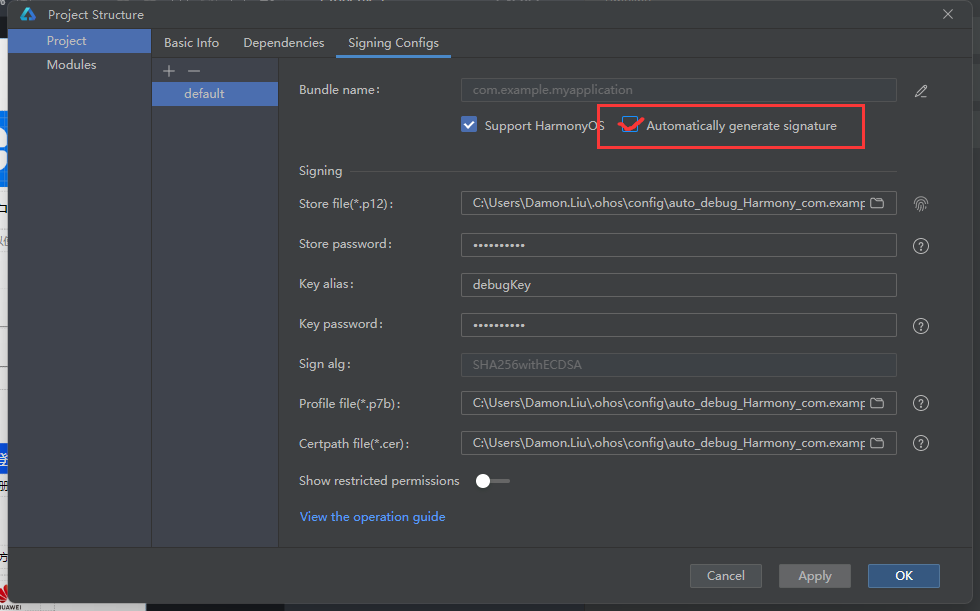
Task: Click help icon next to Certpath file
Action: [921, 443]
